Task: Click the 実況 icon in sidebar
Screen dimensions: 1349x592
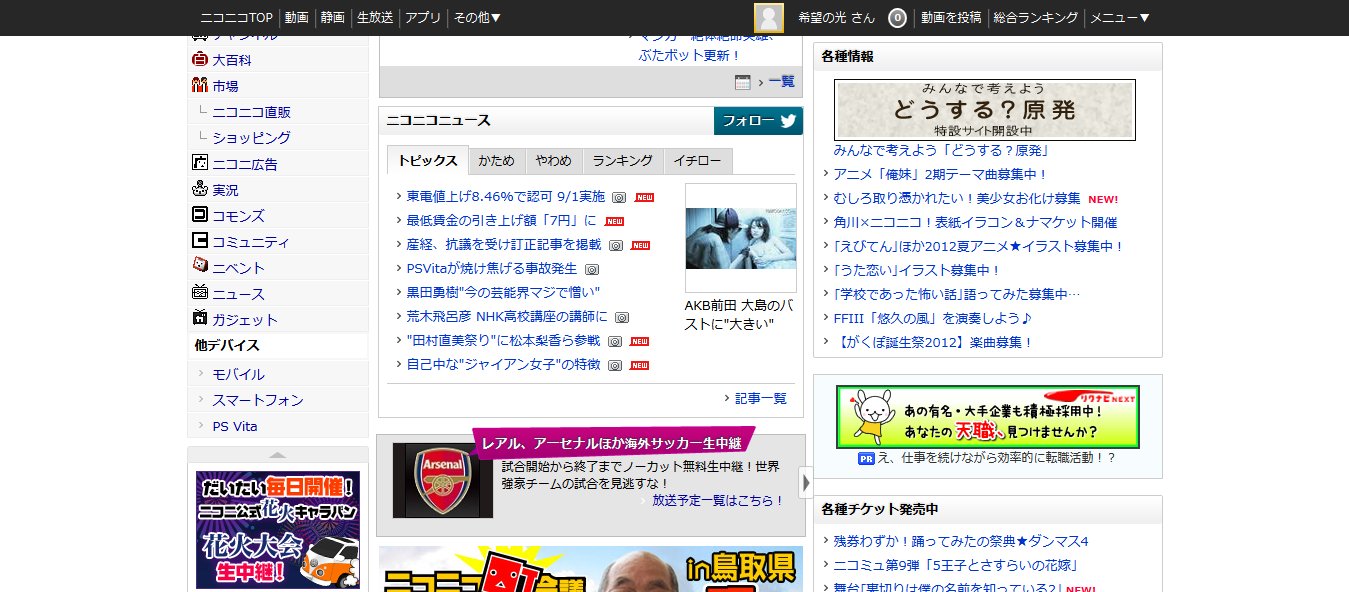Action: pos(199,189)
